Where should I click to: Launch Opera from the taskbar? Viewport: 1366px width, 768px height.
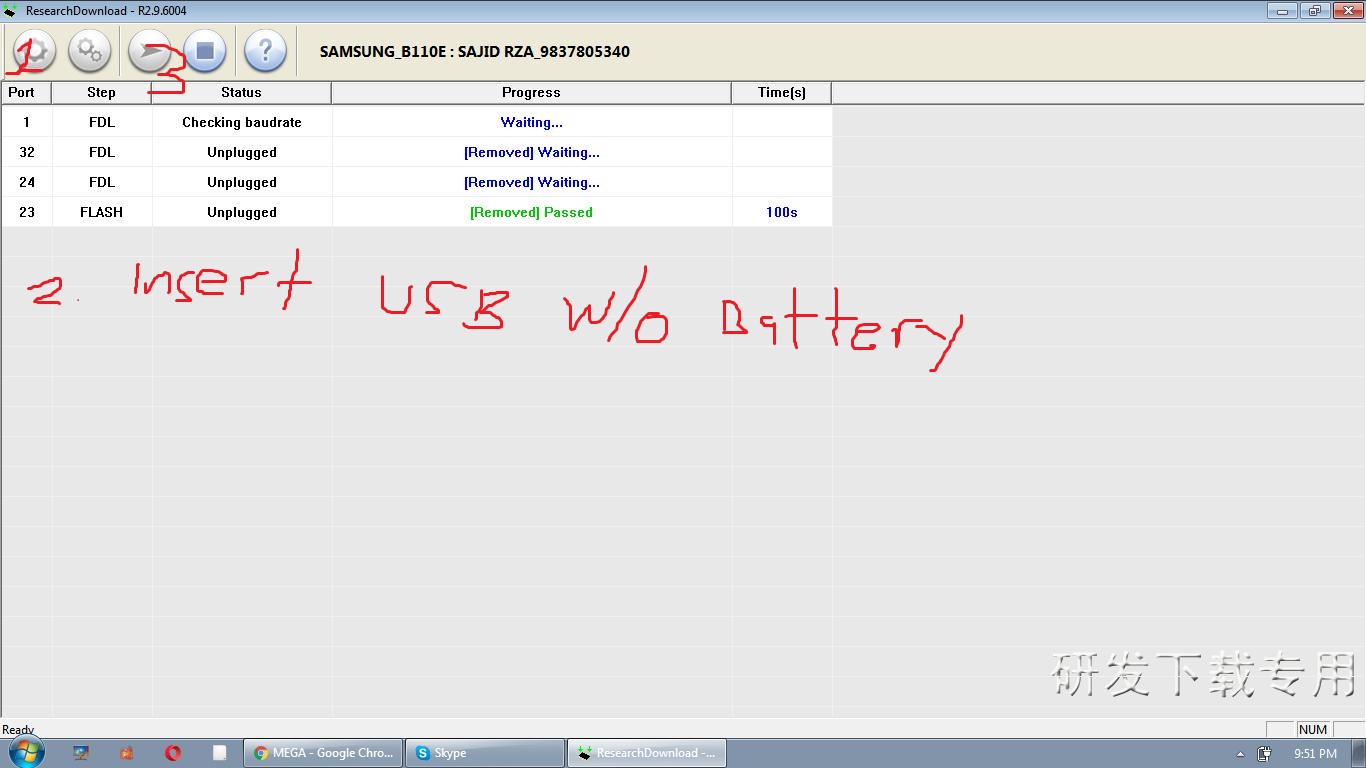tap(173, 753)
